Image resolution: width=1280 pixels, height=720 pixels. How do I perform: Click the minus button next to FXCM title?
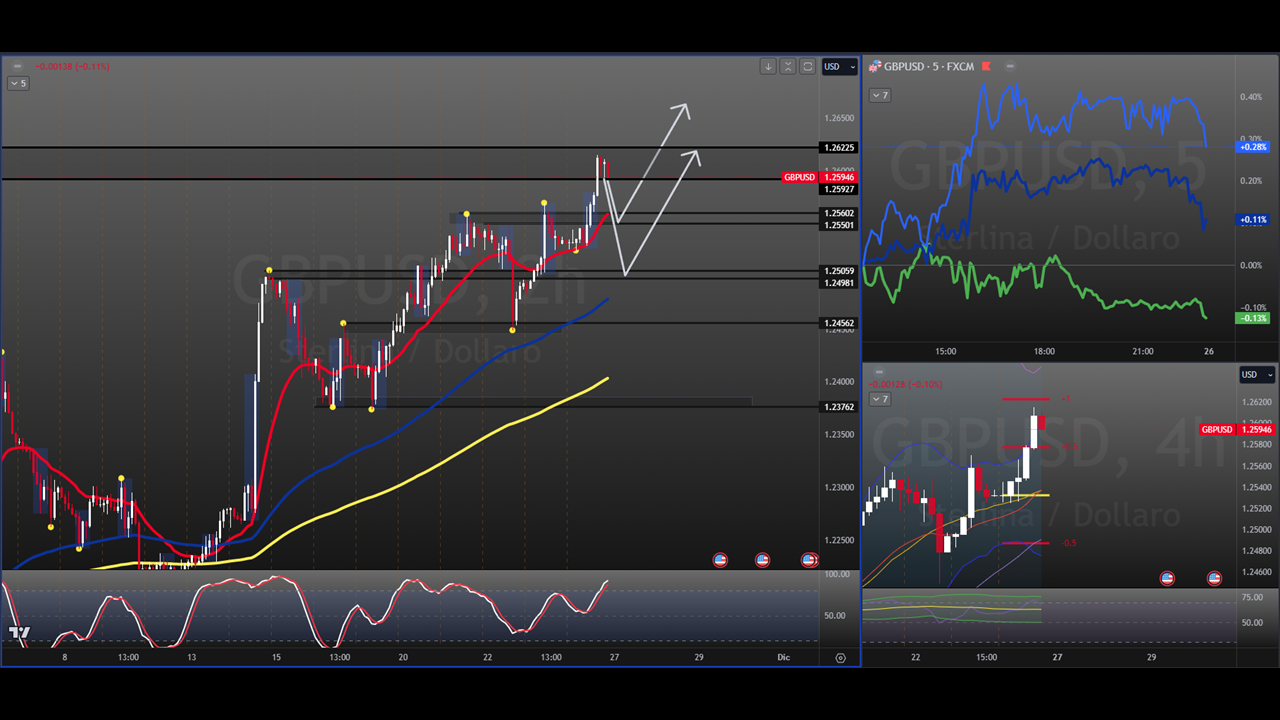coord(1010,67)
